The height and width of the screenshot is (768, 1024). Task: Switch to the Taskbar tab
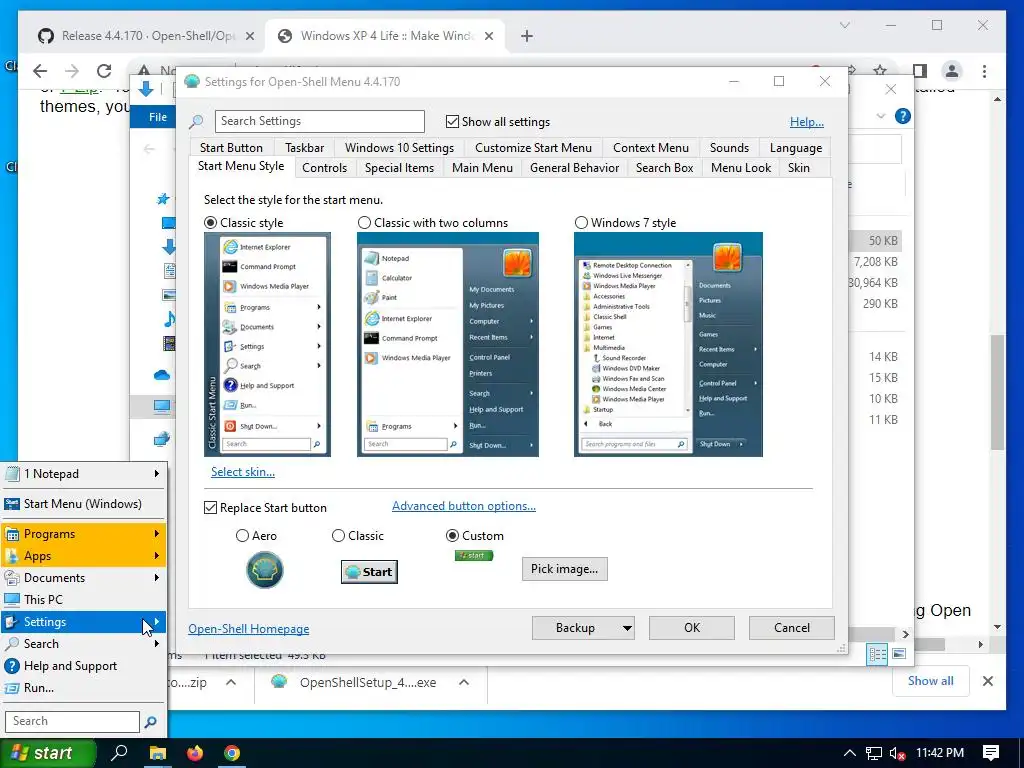304,148
